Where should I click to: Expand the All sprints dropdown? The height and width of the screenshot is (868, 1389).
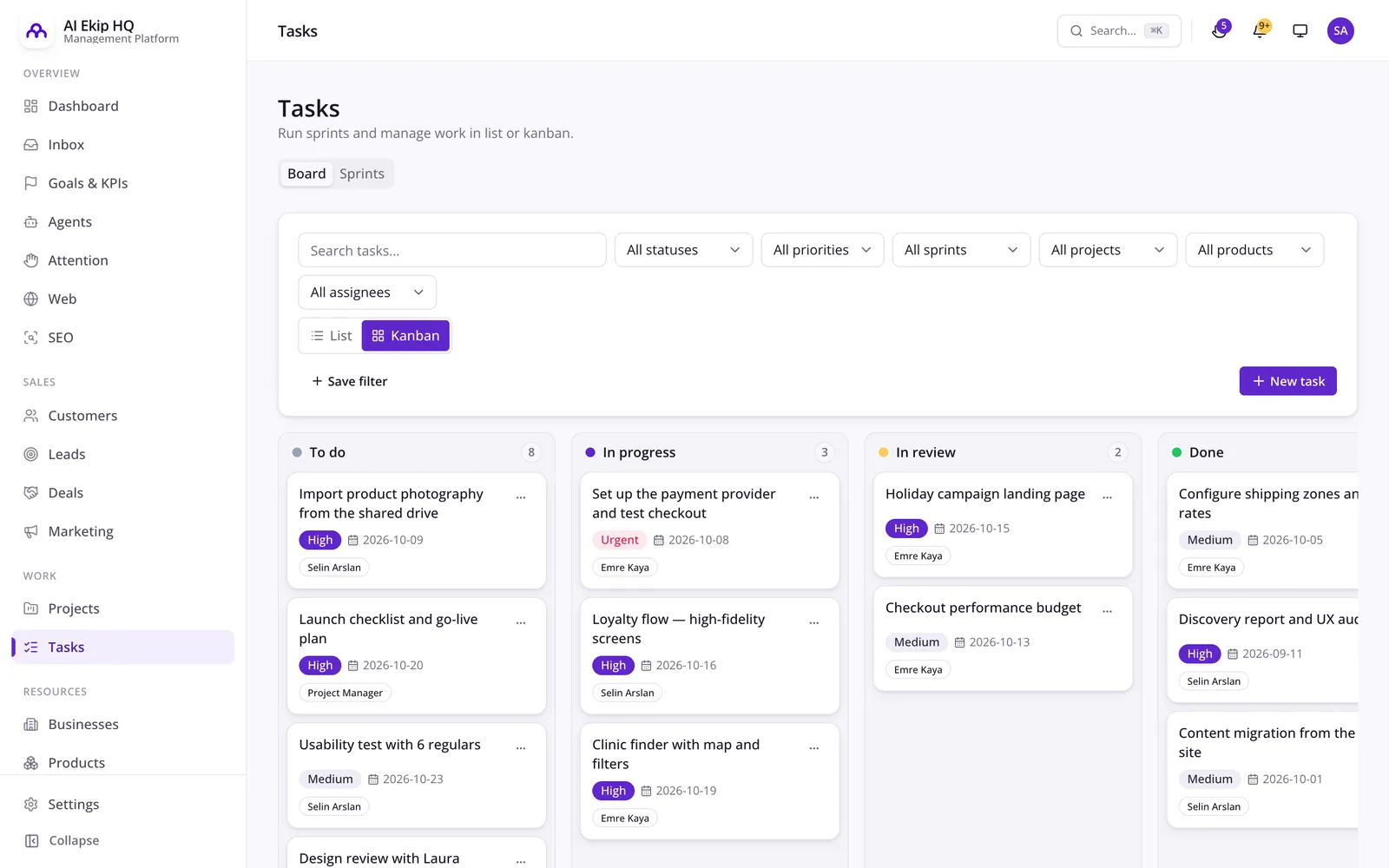pyautogui.click(x=961, y=250)
